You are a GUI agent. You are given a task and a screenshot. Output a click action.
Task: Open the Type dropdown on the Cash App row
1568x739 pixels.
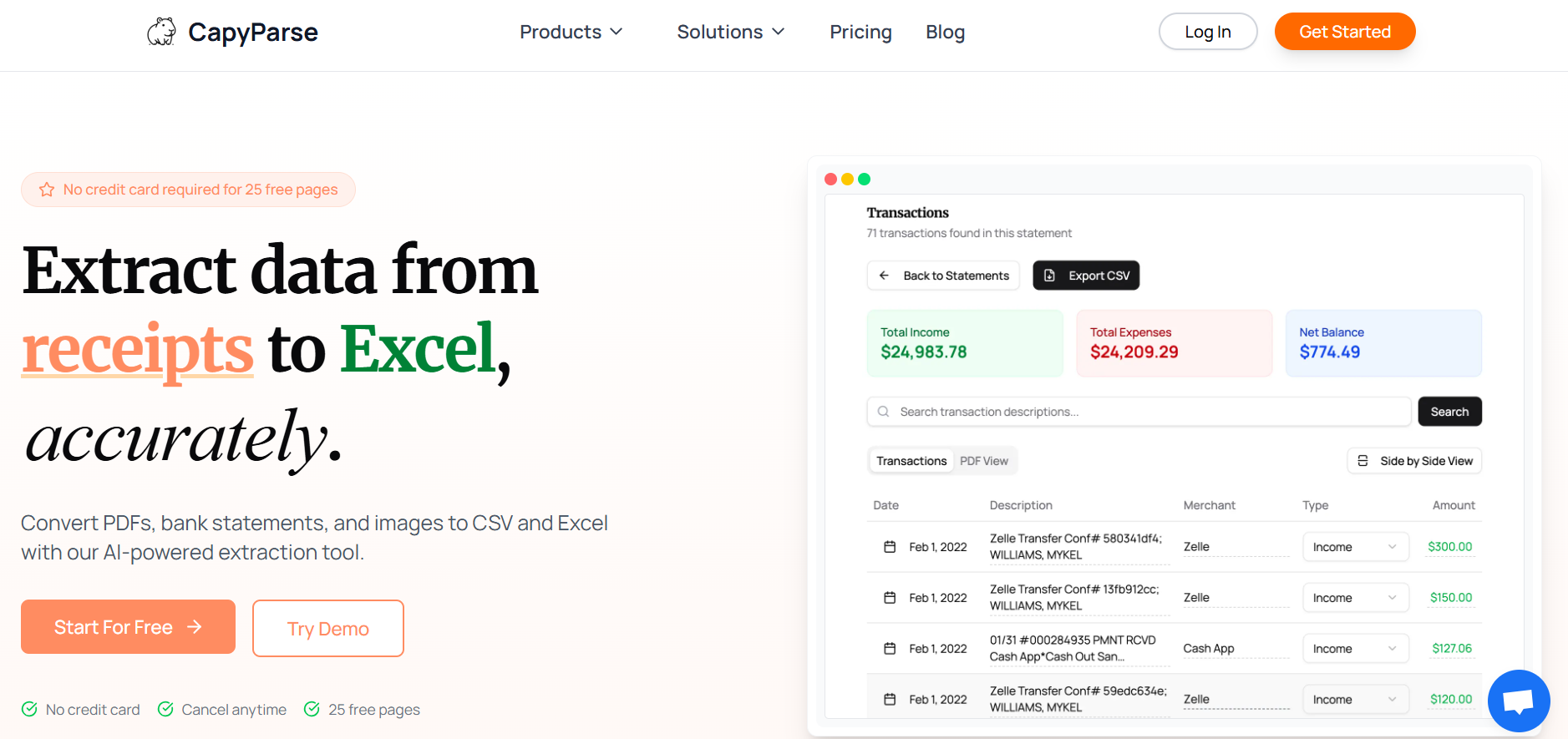[x=1354, y=649]
